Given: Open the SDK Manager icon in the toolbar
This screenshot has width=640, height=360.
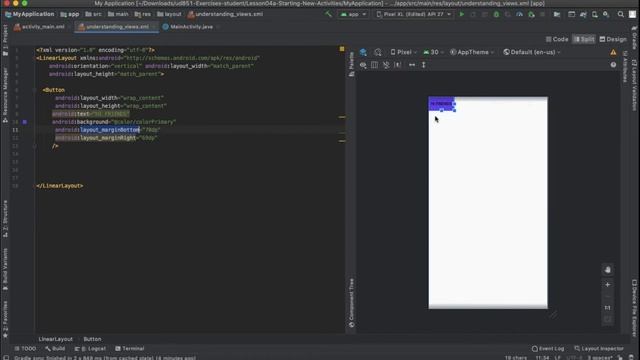Looking at the screenshot, I should pyautogui.click(x=606, y=14).
